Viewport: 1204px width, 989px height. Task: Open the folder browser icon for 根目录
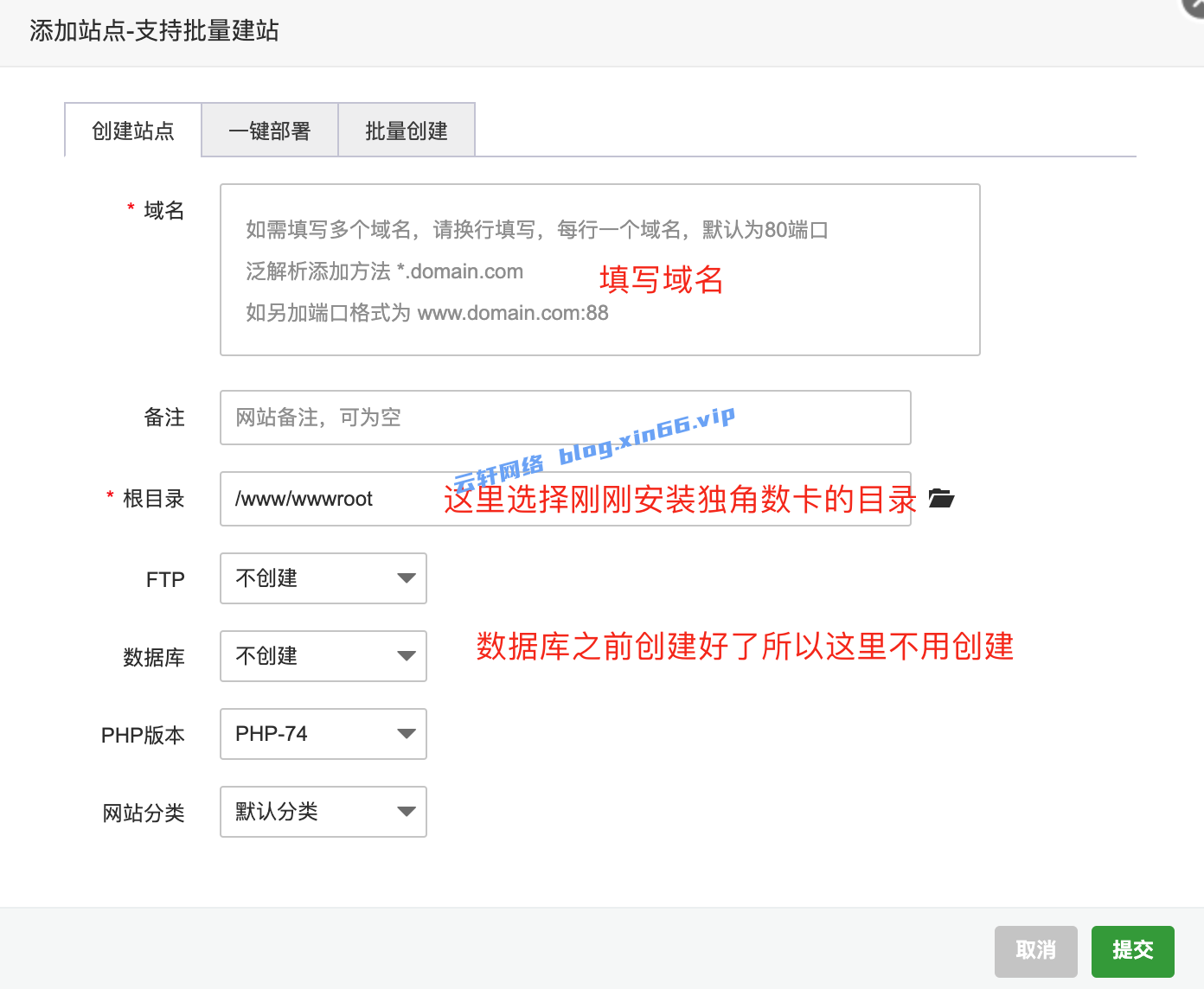941,498
